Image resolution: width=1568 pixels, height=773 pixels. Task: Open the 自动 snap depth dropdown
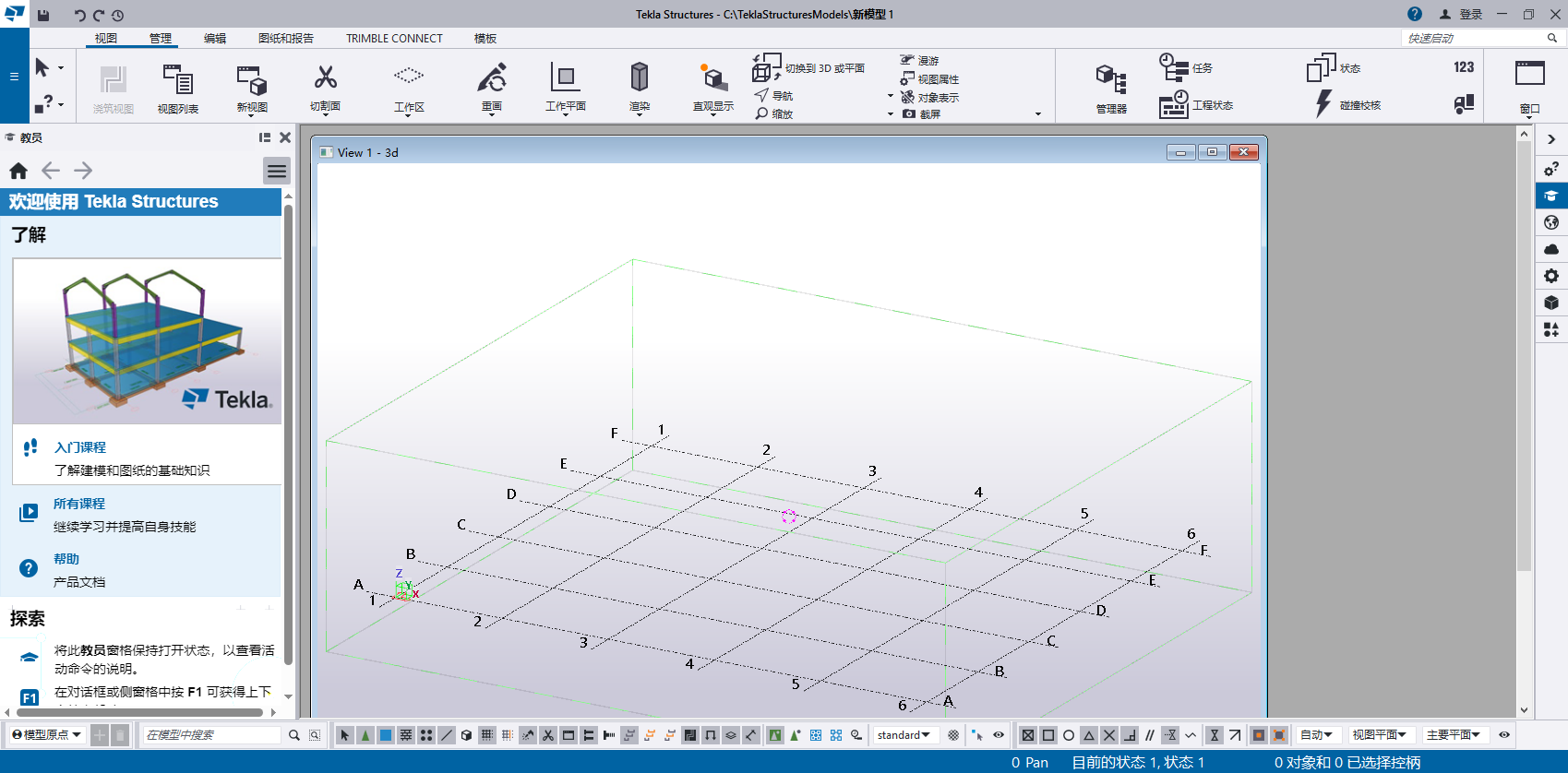(1317, 735)
